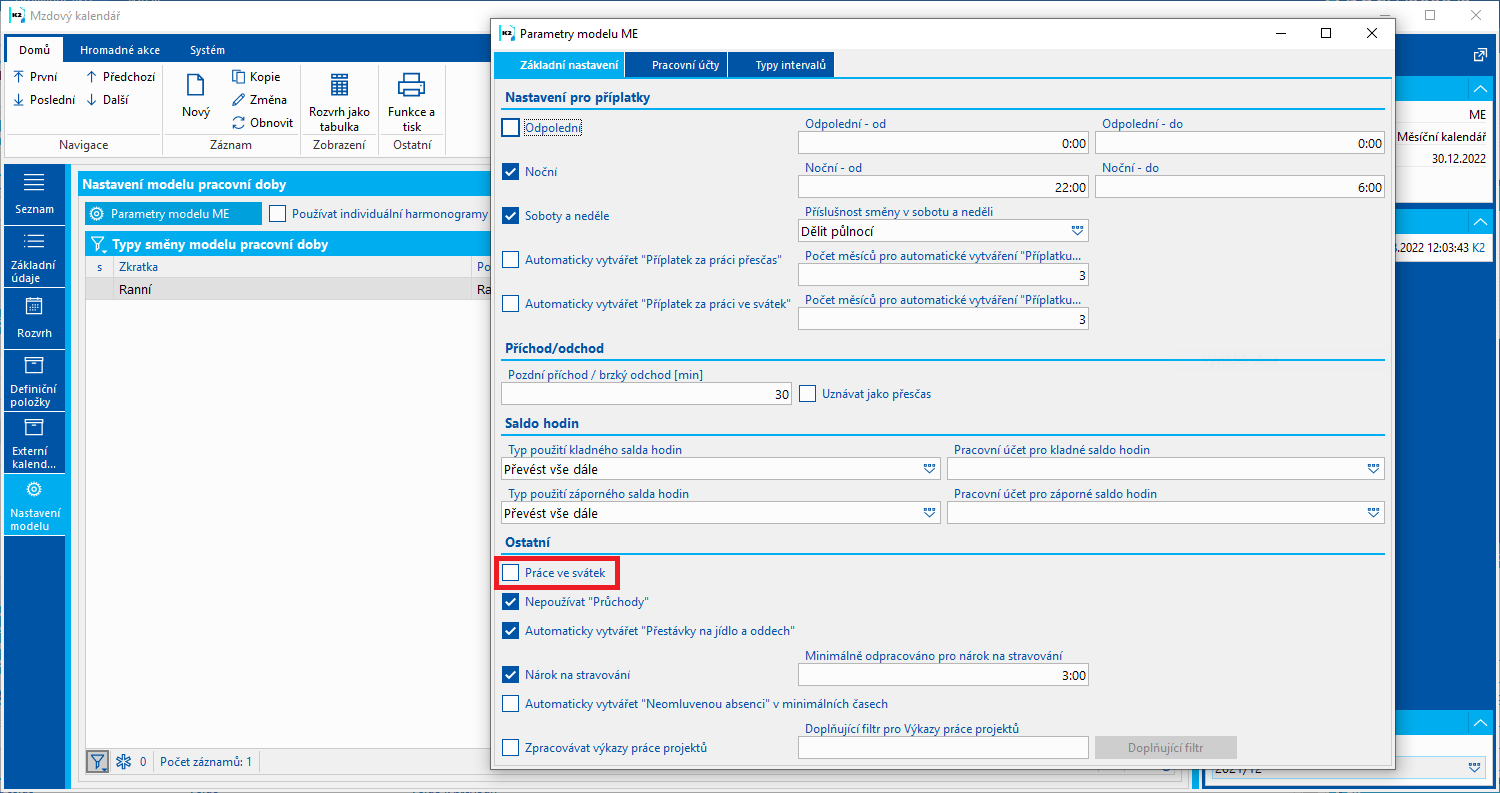Open Rozvrh jako tabulka view
Viewport: 1500px width, 793px height.
tap(339, 101)
